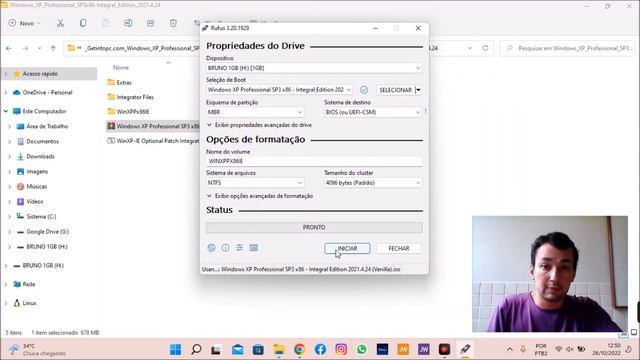The height and width of the screenshot is (360, 640).
Task: Click the FECHAR button in Rufus
Action: pyautogui.click(x=399, y=248)
